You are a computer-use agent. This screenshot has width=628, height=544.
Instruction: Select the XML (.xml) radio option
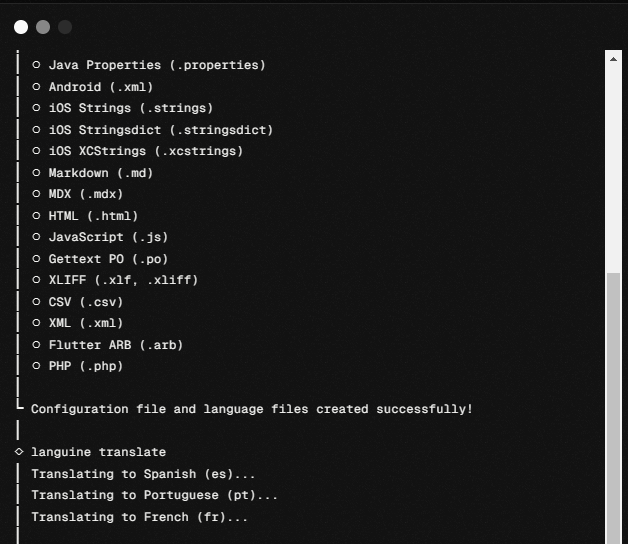pyautogui.click(x=37, y=323)
